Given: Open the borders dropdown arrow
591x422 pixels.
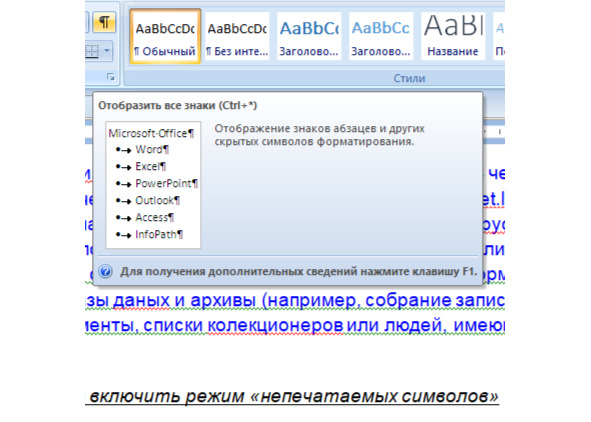Looking at the screenshot, I should pyautogui.click(x=107, y=50).
